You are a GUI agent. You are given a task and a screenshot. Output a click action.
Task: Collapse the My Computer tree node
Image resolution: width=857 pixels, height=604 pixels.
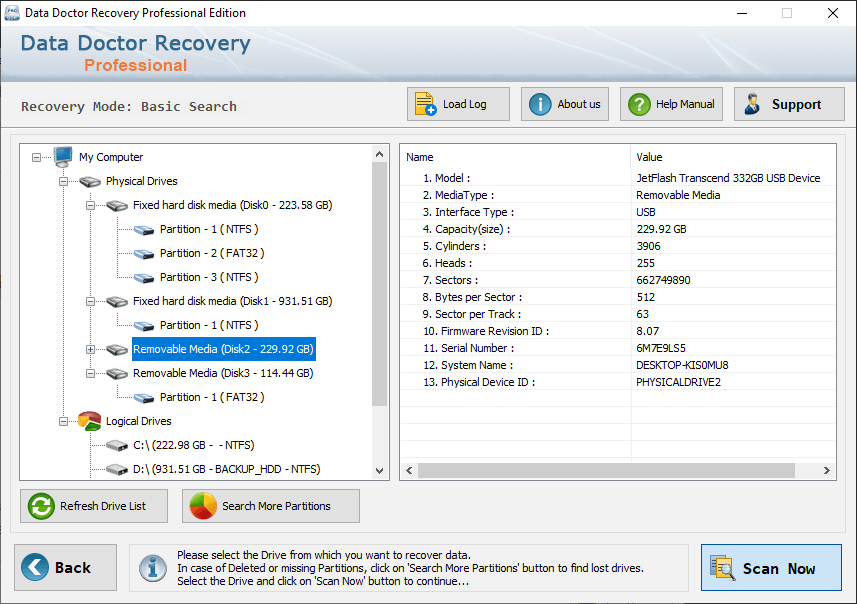[x=36, y=157]
